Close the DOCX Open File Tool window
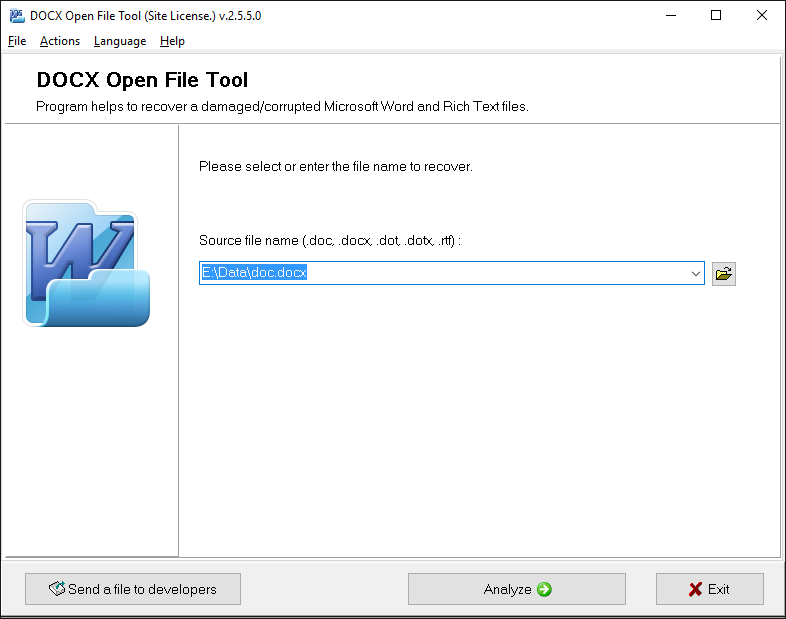The height and width of the screenshot is (619, 786). pos(762,16)
